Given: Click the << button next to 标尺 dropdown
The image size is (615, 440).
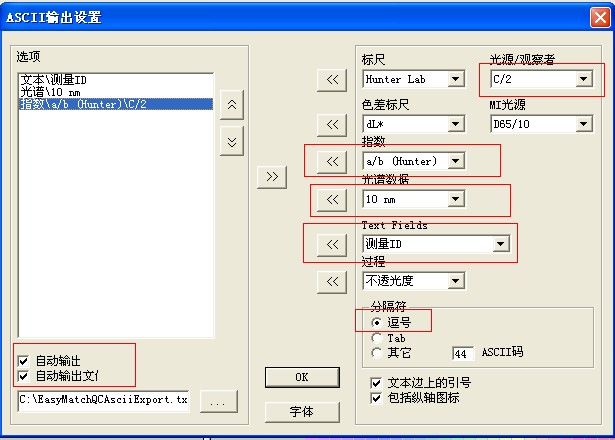Looking at the screenshot, I should pos(330,79).
